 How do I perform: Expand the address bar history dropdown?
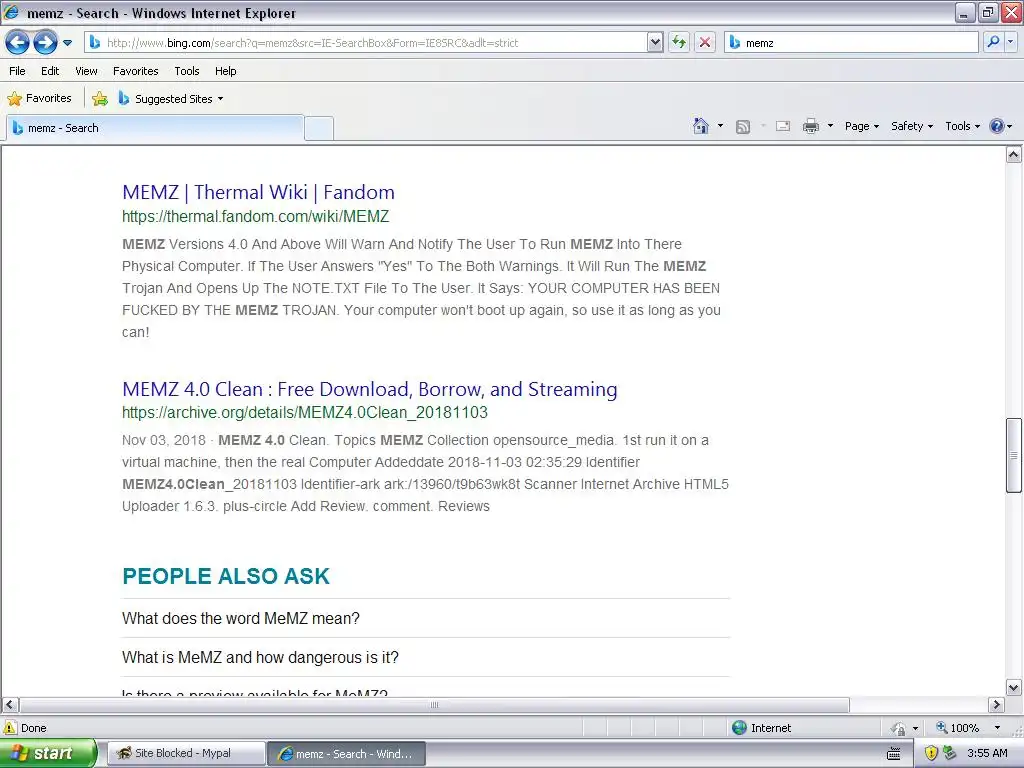[655, 43]
